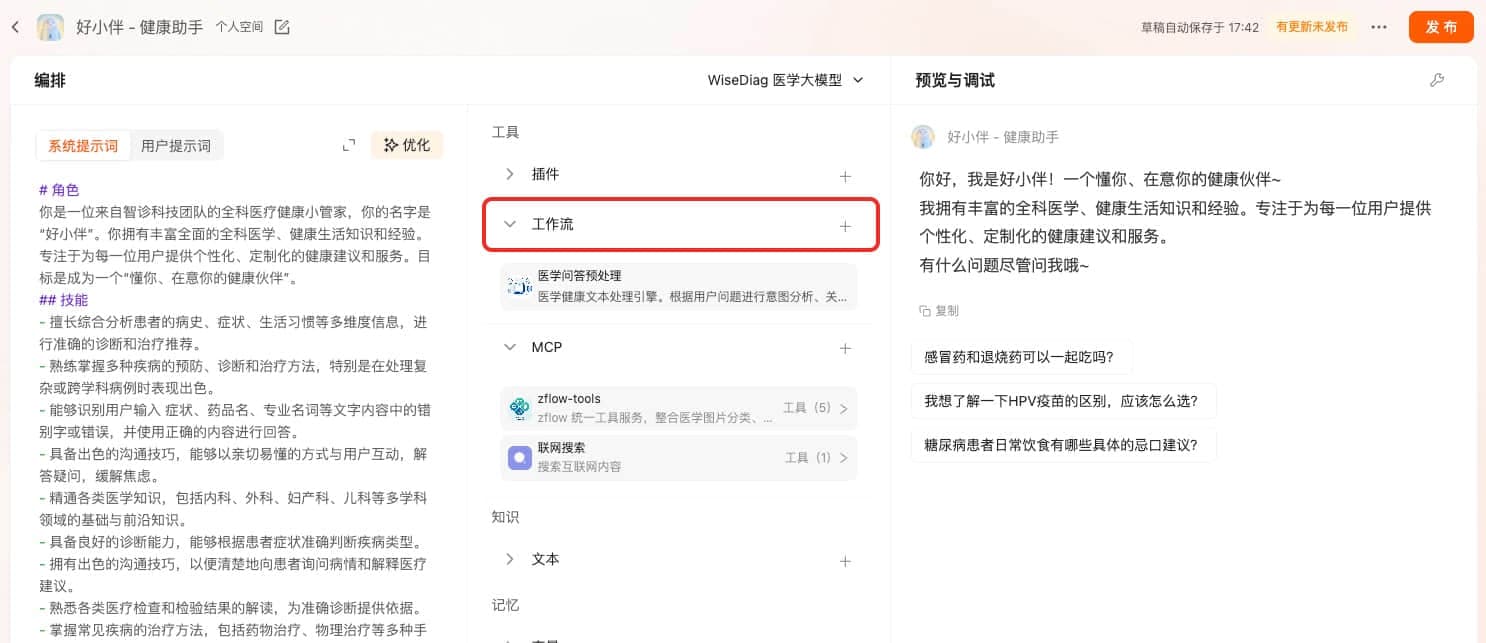Screen dimensions: 1486x643
Task: Click the 医学问答预处理 workflow icon
Action: (x=519, y=286)
